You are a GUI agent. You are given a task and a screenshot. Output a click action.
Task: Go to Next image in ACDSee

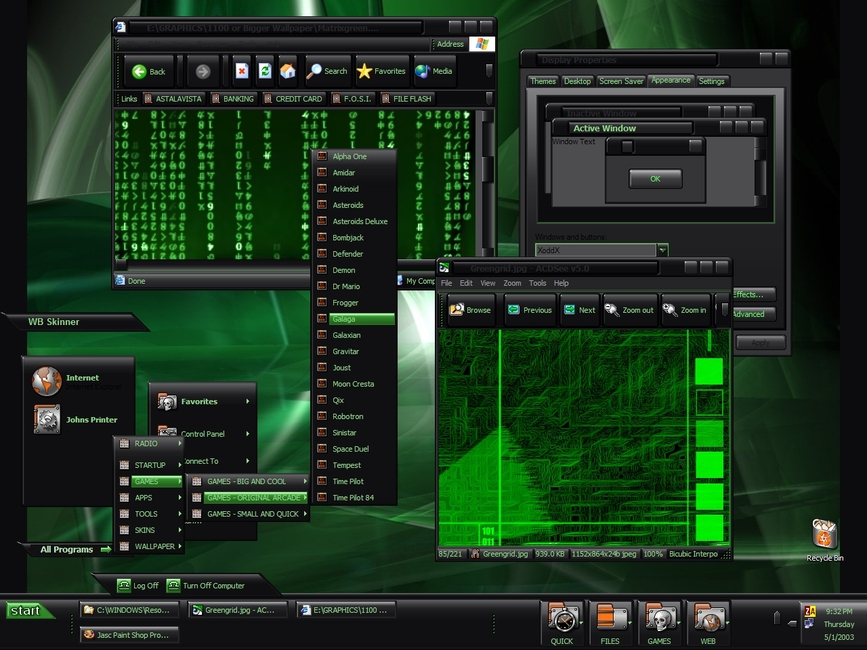(579, 310)
